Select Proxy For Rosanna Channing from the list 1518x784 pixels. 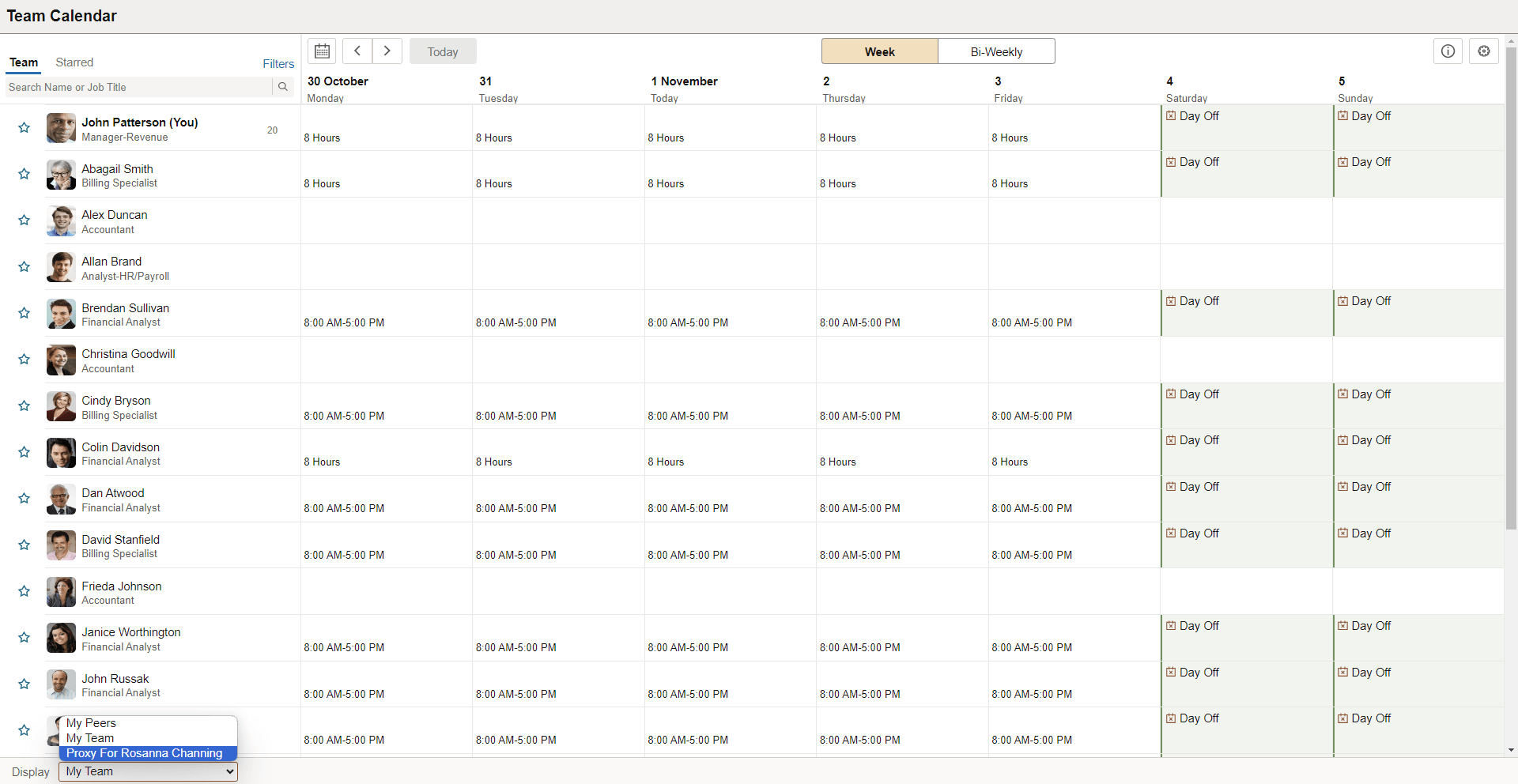[x=145, y=753]
